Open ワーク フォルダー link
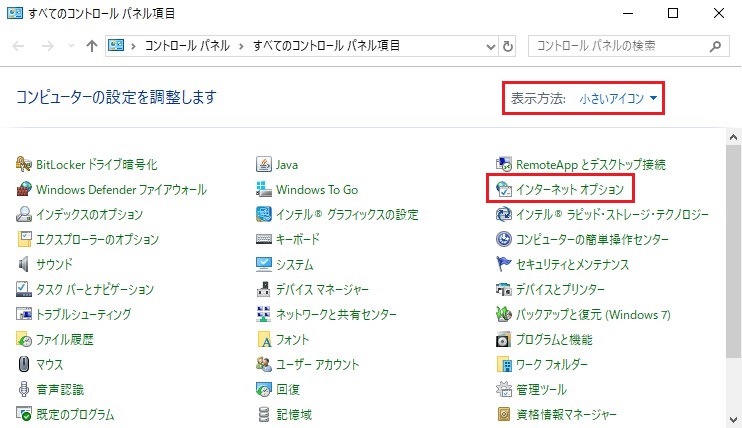This screenshot has height=428, width=742. (552, 365)
